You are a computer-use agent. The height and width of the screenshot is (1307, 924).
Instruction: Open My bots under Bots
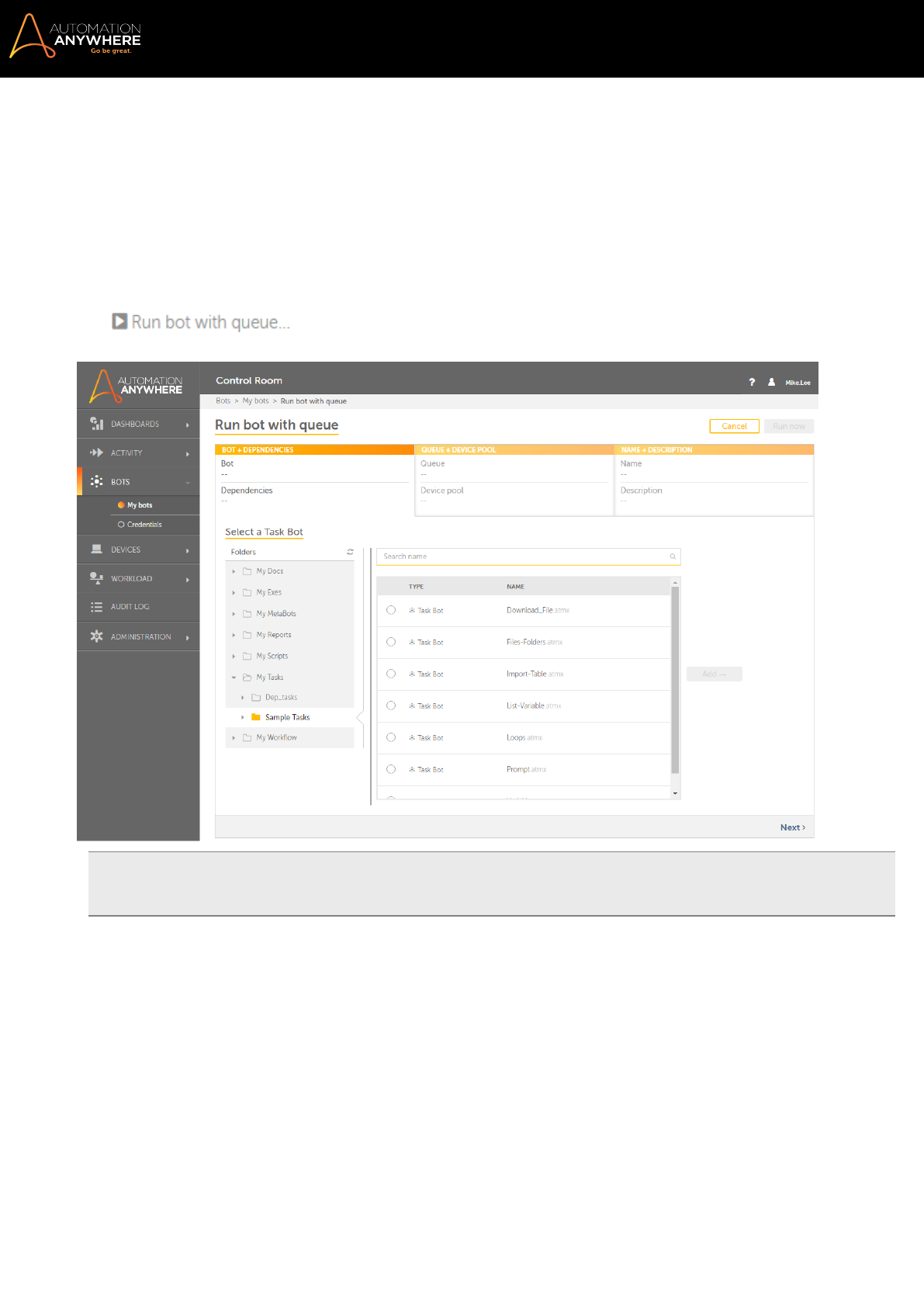click(140, 505)
